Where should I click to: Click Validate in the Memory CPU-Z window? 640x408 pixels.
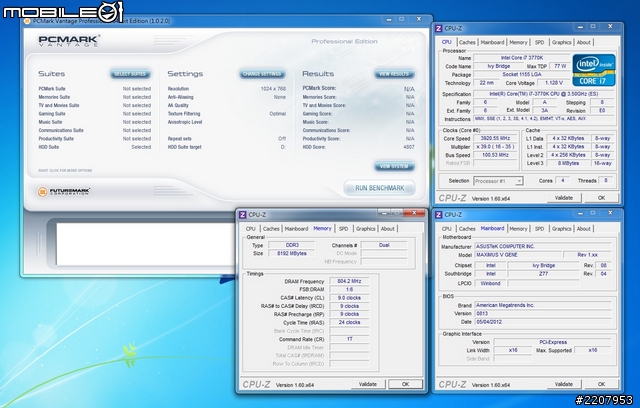click(368, 384)
